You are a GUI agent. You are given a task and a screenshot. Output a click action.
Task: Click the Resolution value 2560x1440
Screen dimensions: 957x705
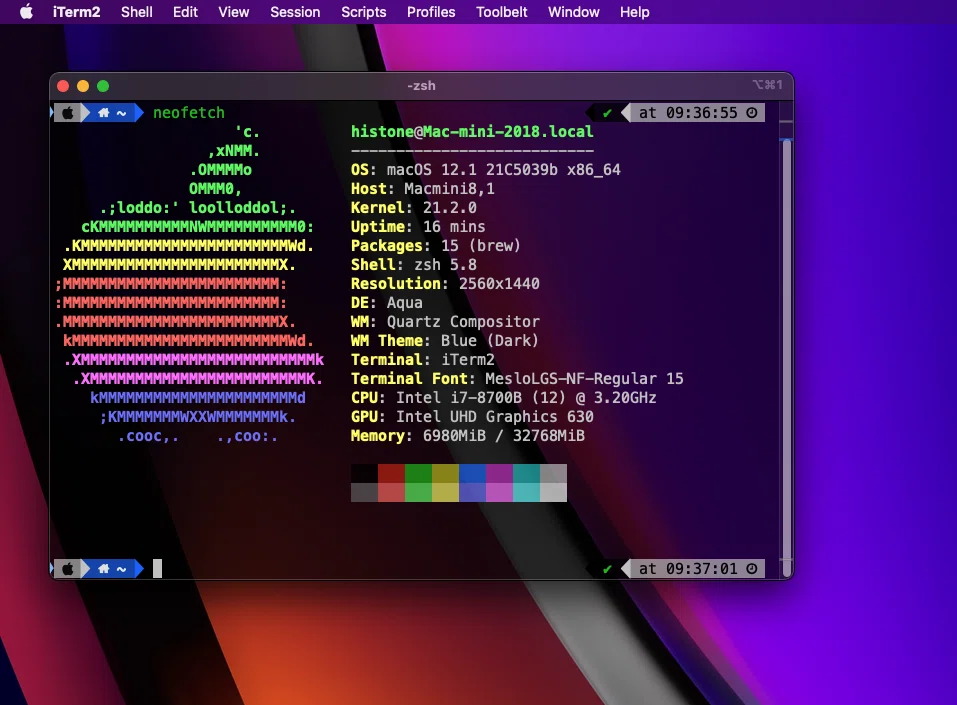pos(499,284)
